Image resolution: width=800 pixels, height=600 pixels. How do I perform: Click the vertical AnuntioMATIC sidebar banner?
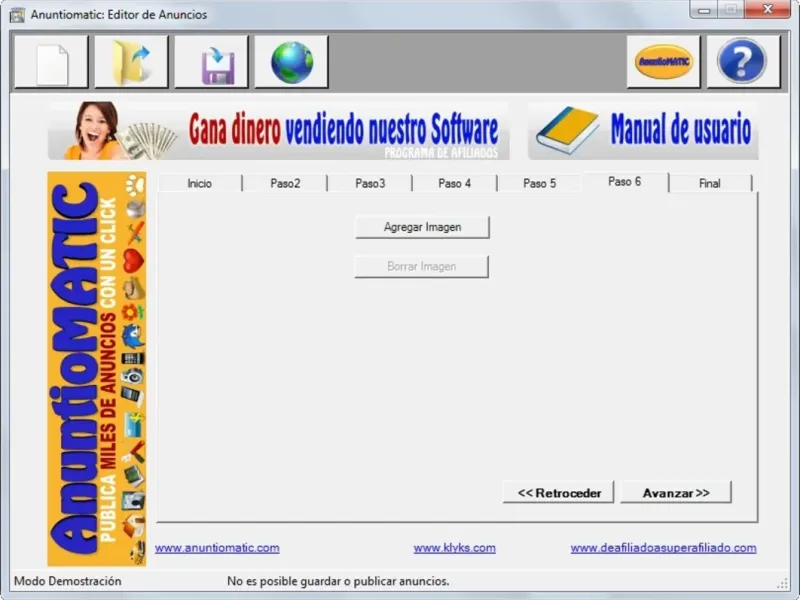tap(97, 368)
